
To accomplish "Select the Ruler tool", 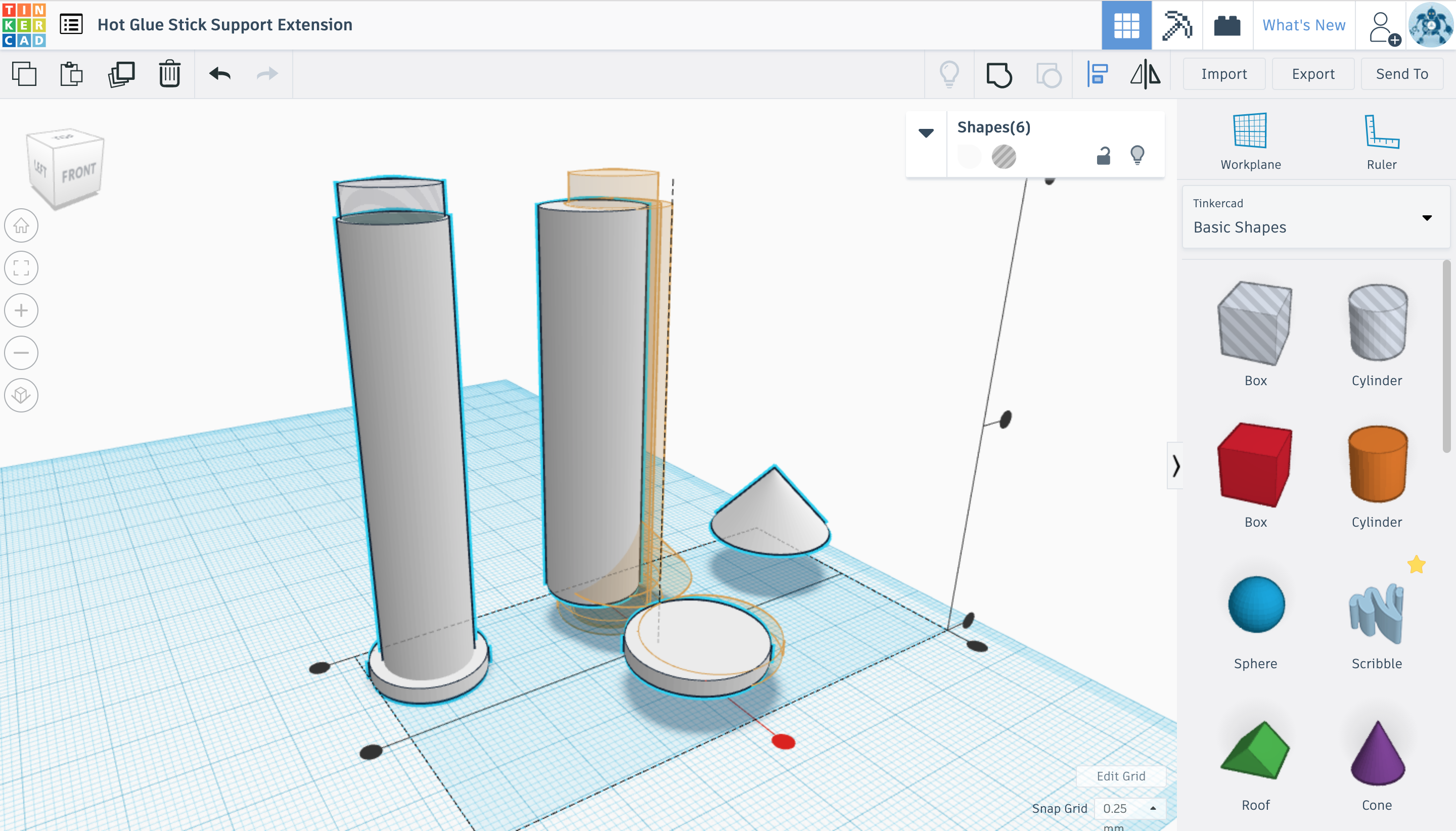I will pyautogui.click(x=1381, y=141).
